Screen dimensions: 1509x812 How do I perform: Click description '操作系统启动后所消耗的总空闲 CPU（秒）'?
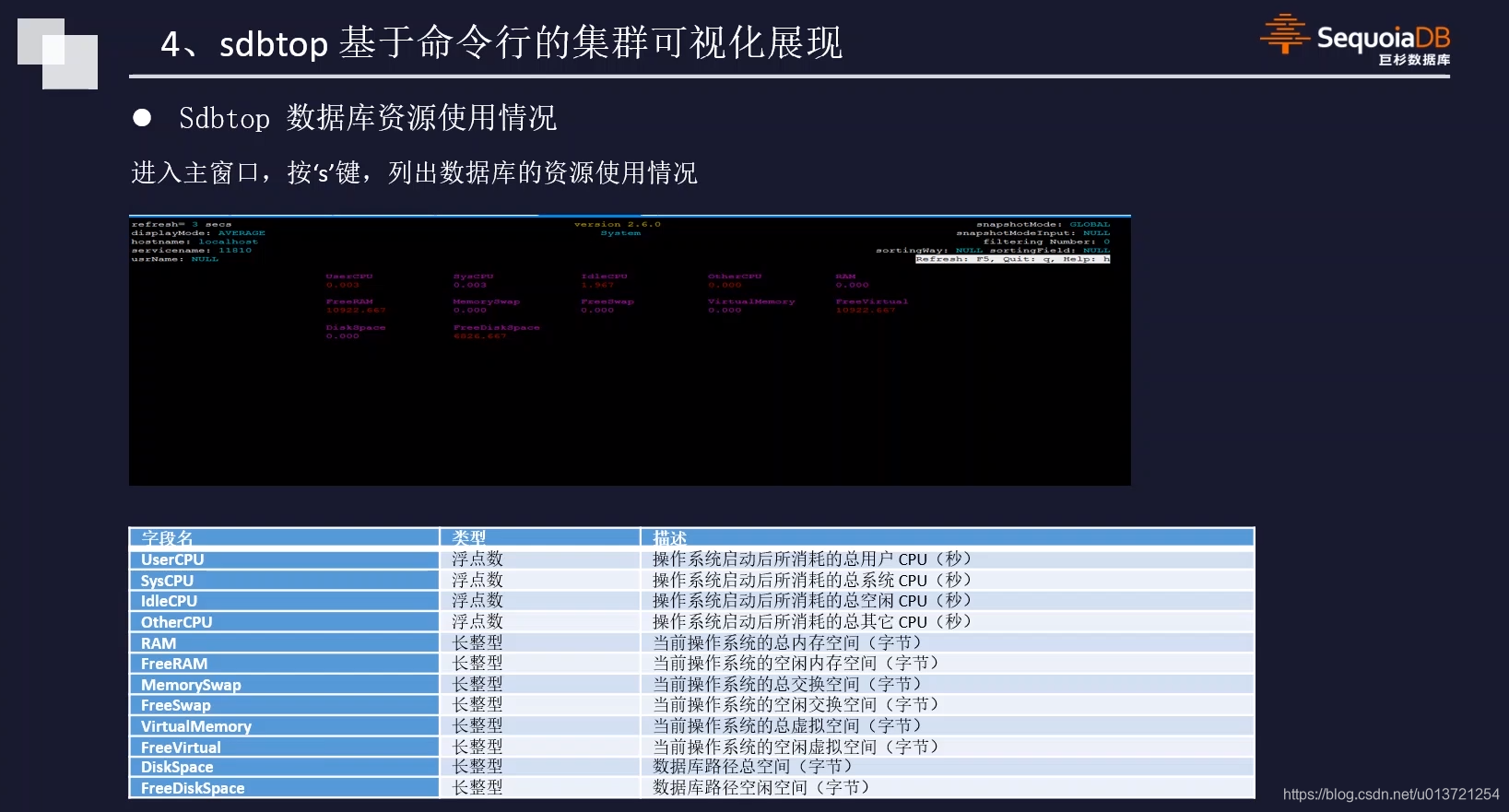click(812, 600)
